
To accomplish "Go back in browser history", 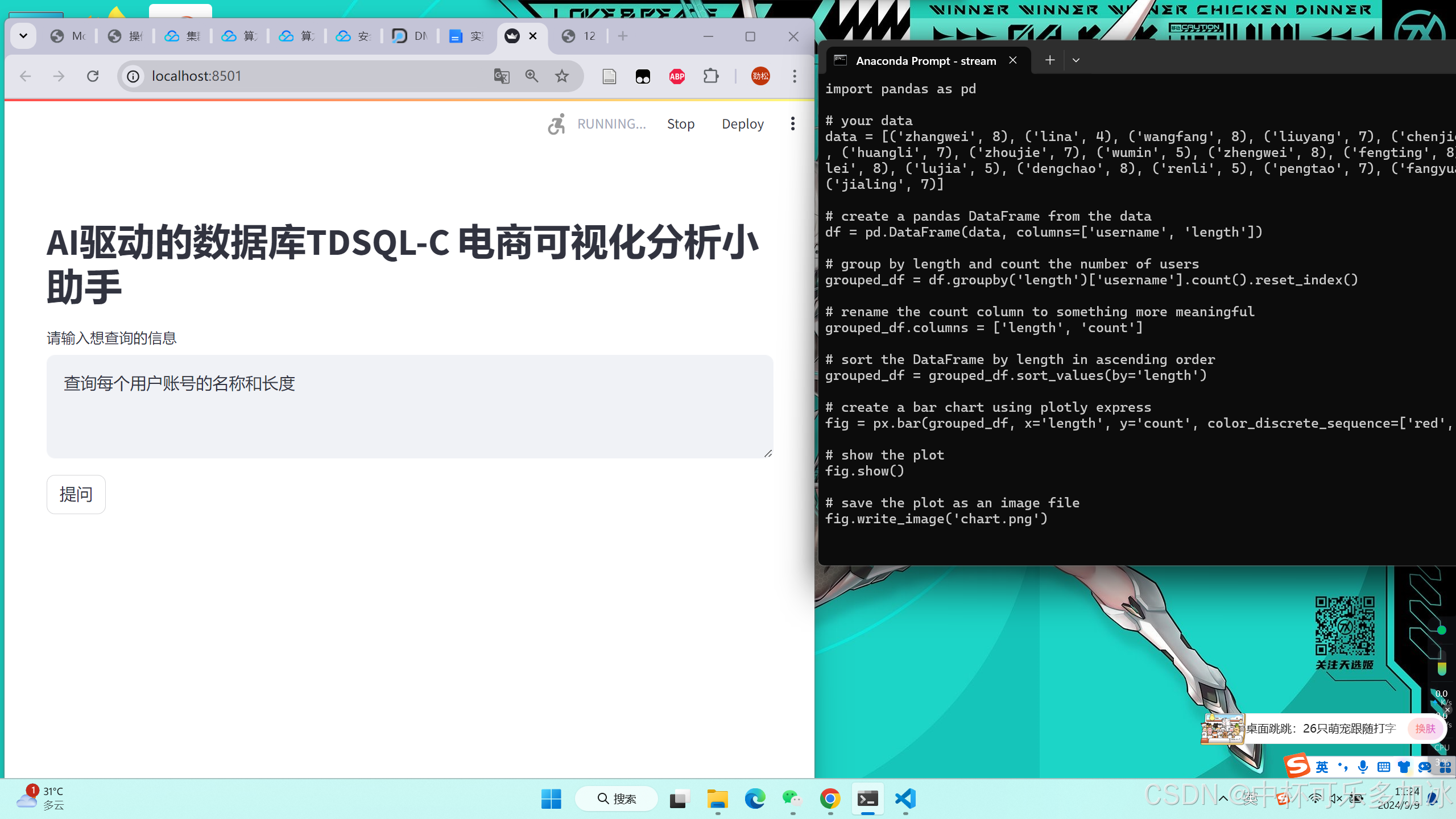I will pos(25,76).
